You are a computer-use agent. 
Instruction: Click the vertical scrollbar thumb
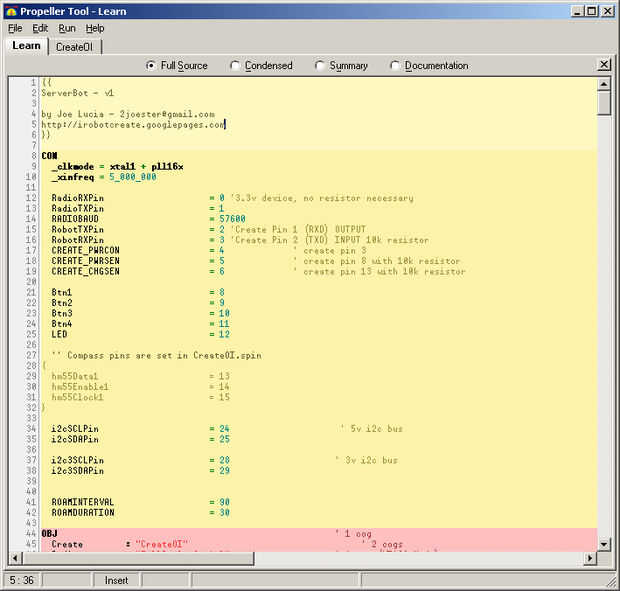coord(604,104)
